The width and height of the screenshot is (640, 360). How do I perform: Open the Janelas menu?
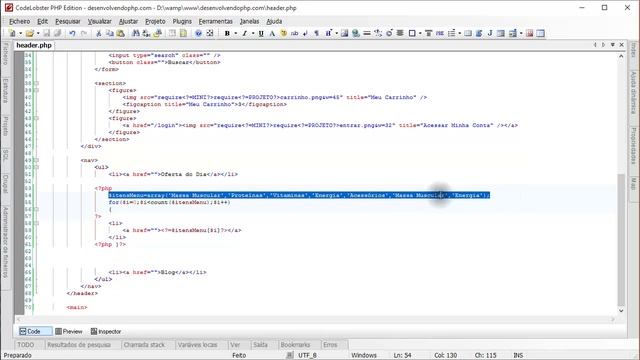coord(249,21)
